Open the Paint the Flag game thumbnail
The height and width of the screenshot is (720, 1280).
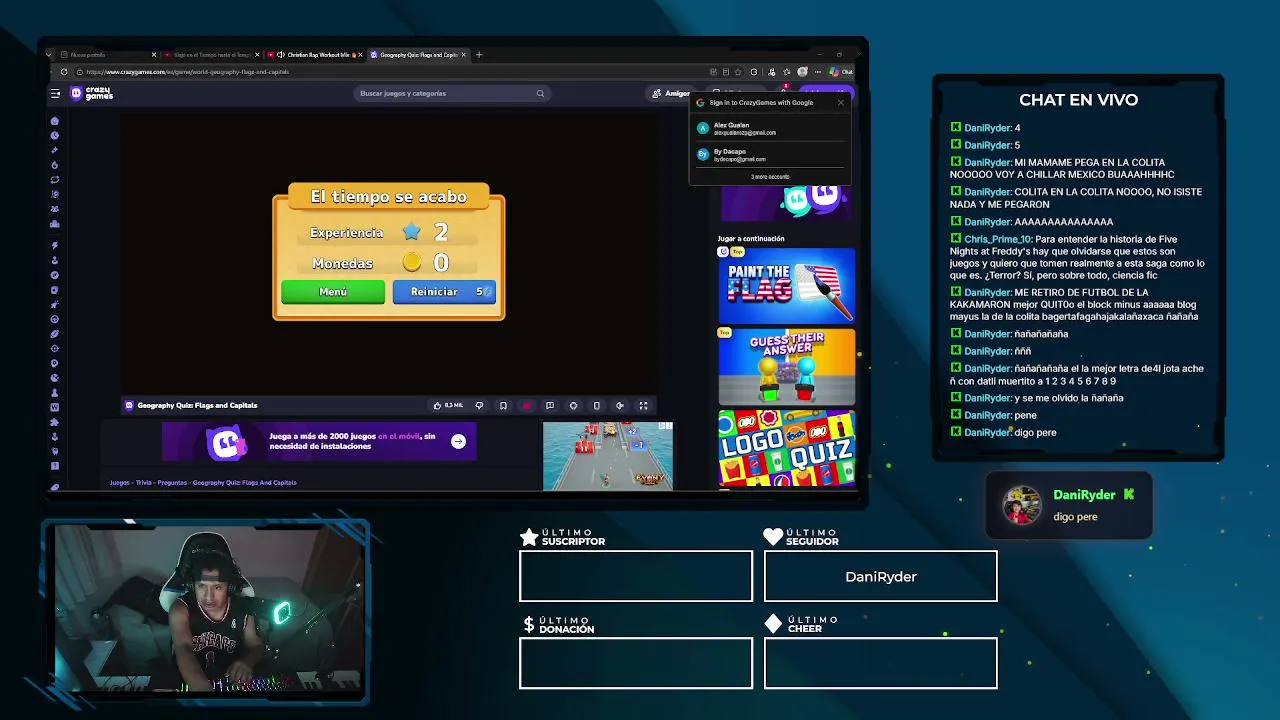[x=787, y=285]
